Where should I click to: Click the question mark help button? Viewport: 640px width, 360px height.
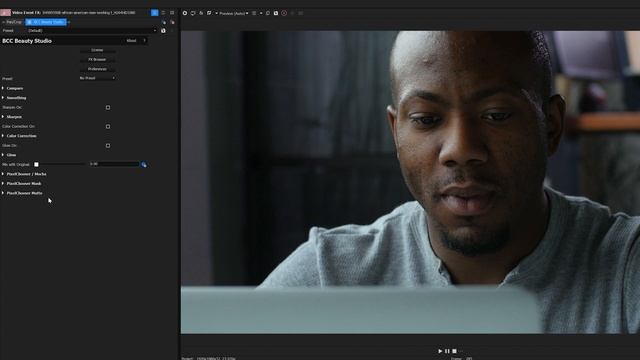(144, 41)
